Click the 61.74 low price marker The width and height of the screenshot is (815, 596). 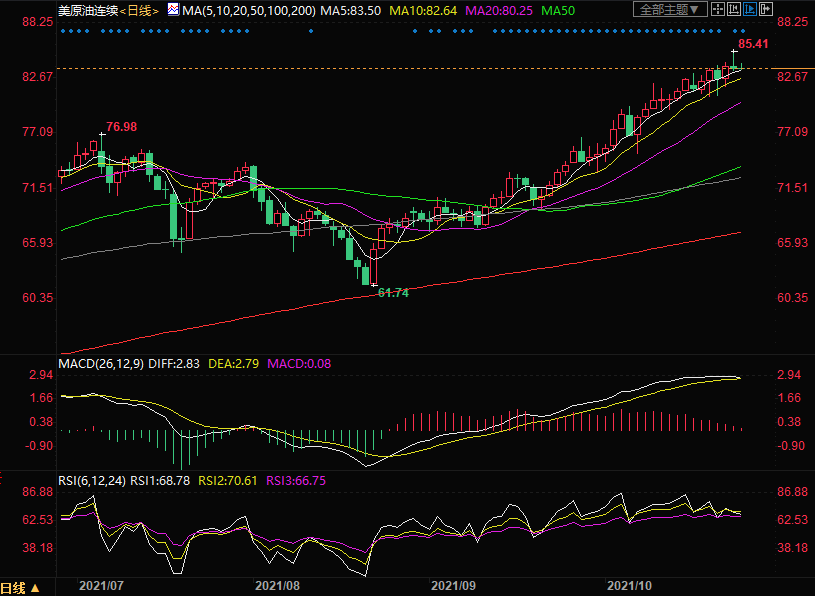coord(393,292)
